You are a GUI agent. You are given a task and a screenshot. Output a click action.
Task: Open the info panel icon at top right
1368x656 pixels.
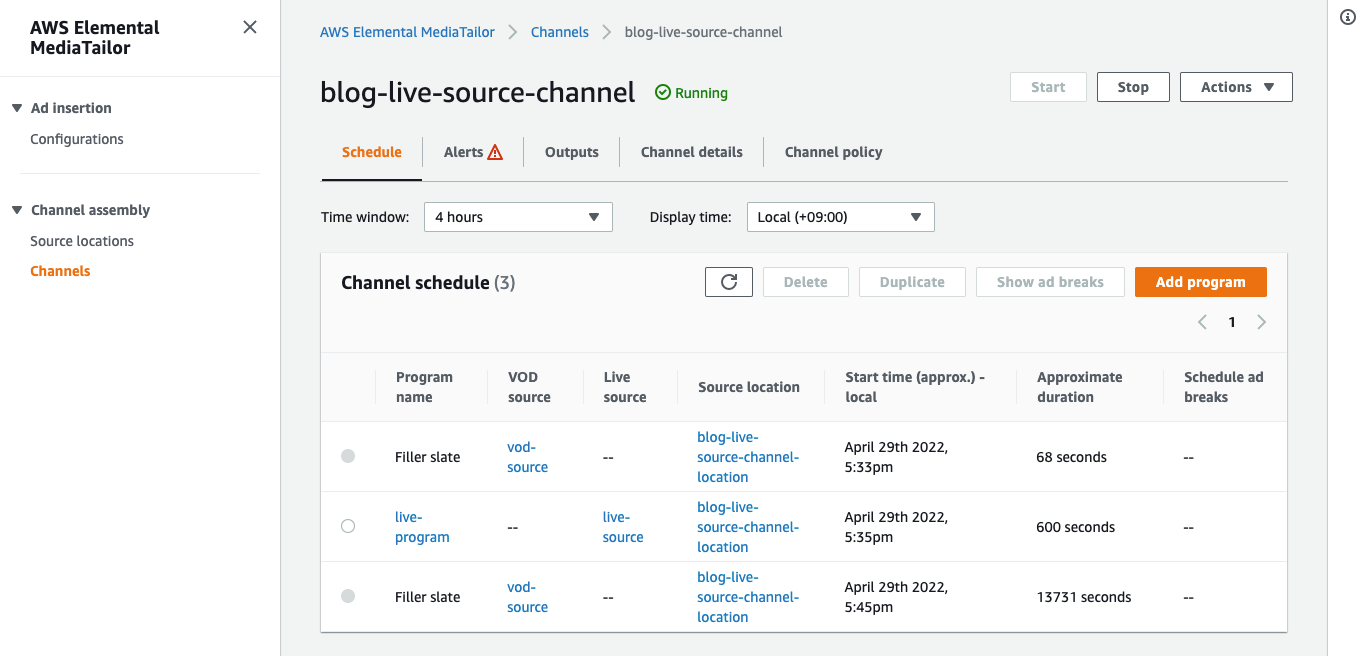click(x=1347, y=16)
